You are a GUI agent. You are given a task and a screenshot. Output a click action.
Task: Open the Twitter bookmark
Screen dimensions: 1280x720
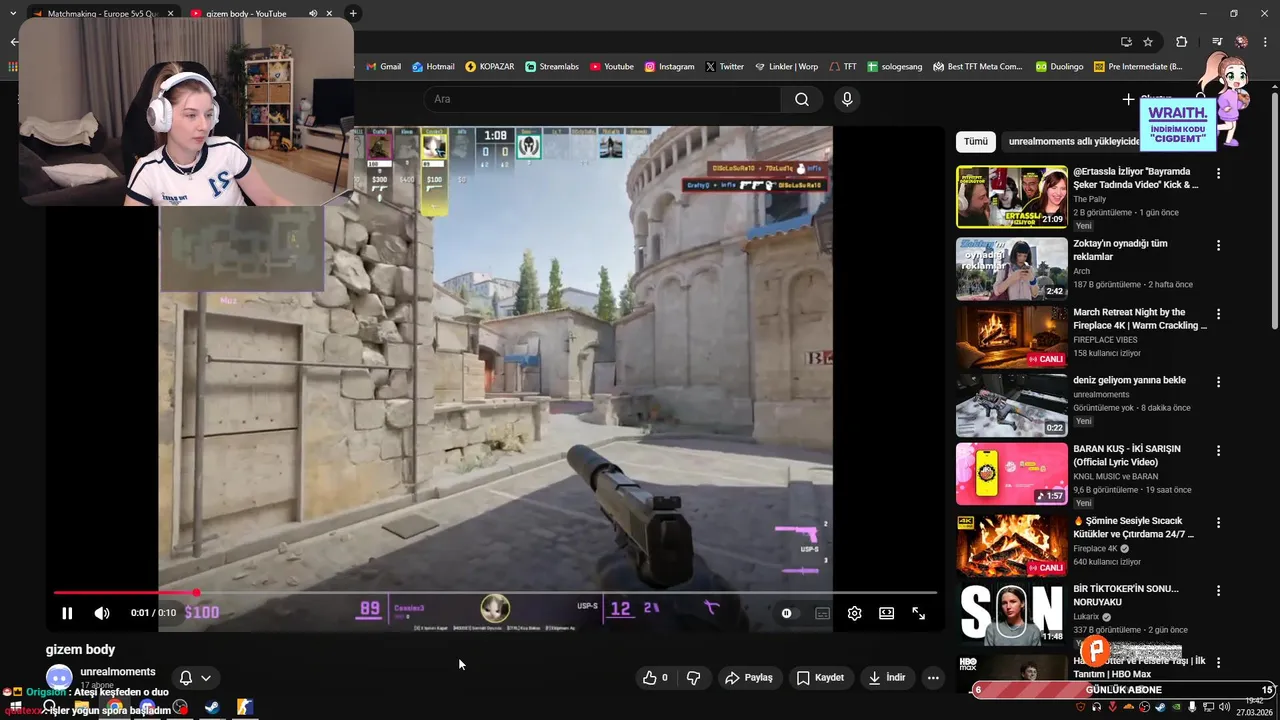click(725, 66)
